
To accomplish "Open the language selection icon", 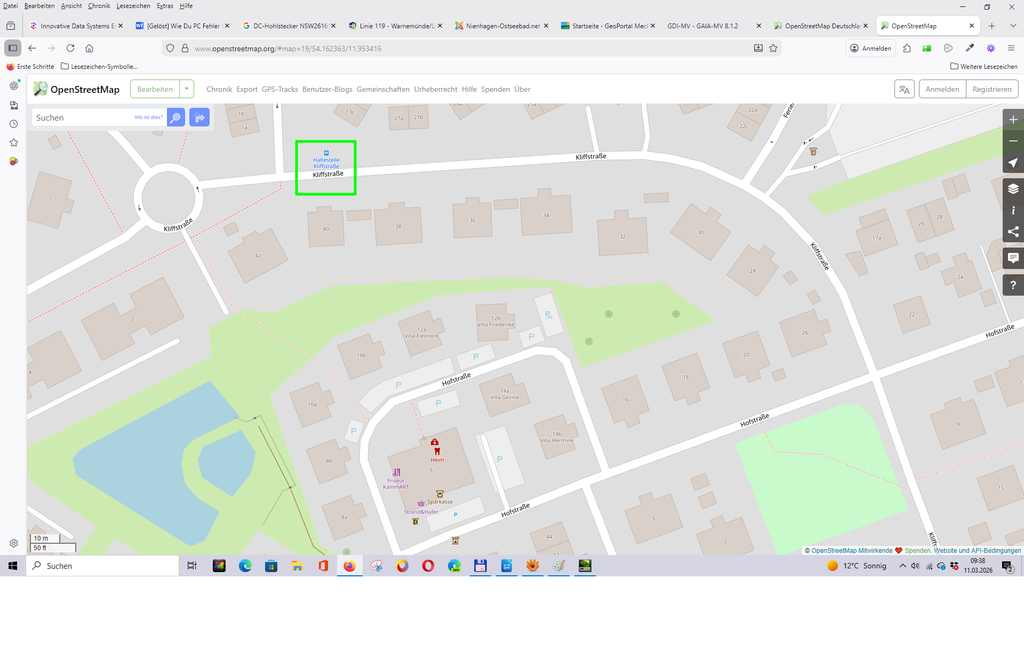I will [904, 89].
